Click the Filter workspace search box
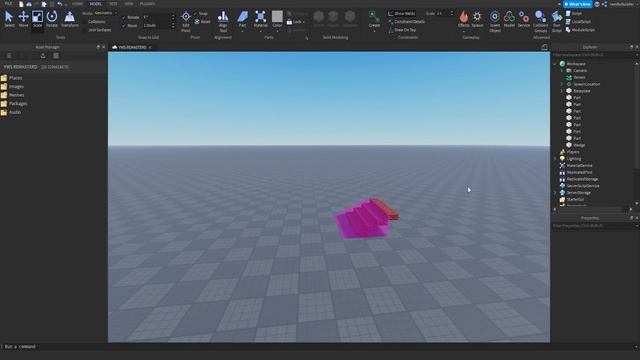 pos(593,55)
